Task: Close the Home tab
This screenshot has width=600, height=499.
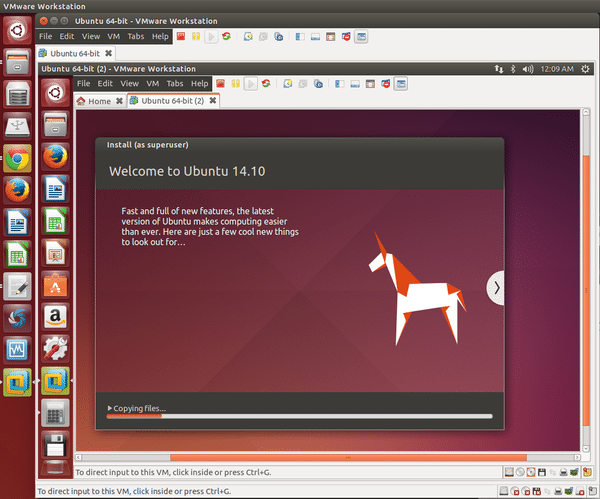Action: [119, 101]
